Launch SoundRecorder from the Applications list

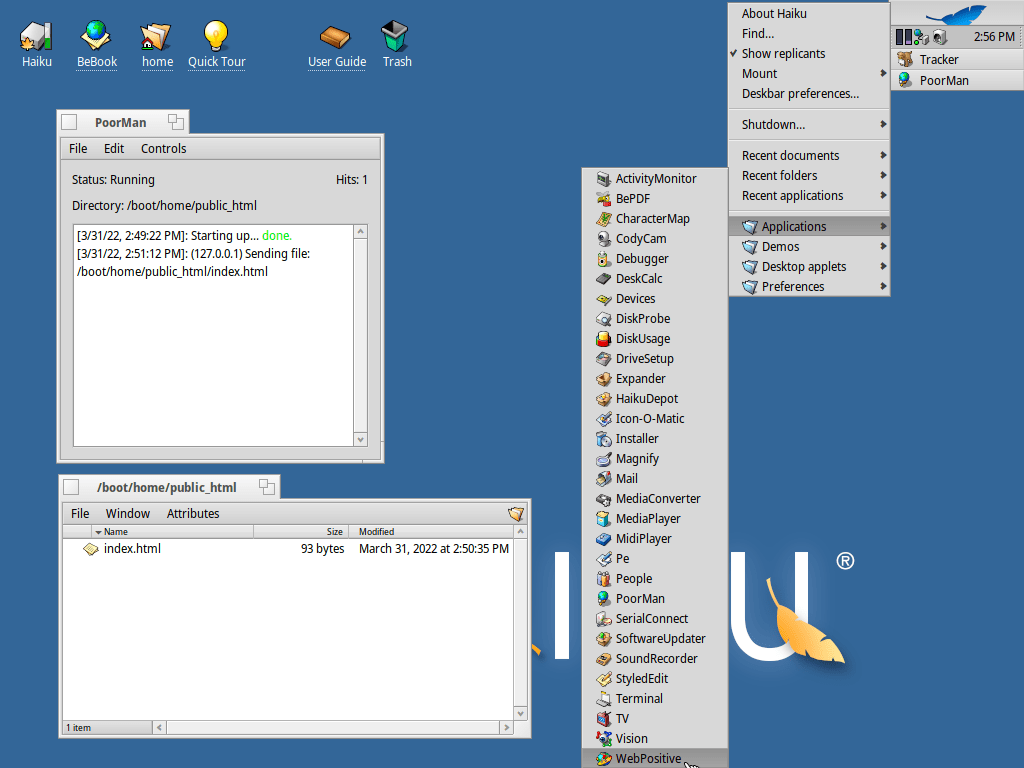point(655,658)
